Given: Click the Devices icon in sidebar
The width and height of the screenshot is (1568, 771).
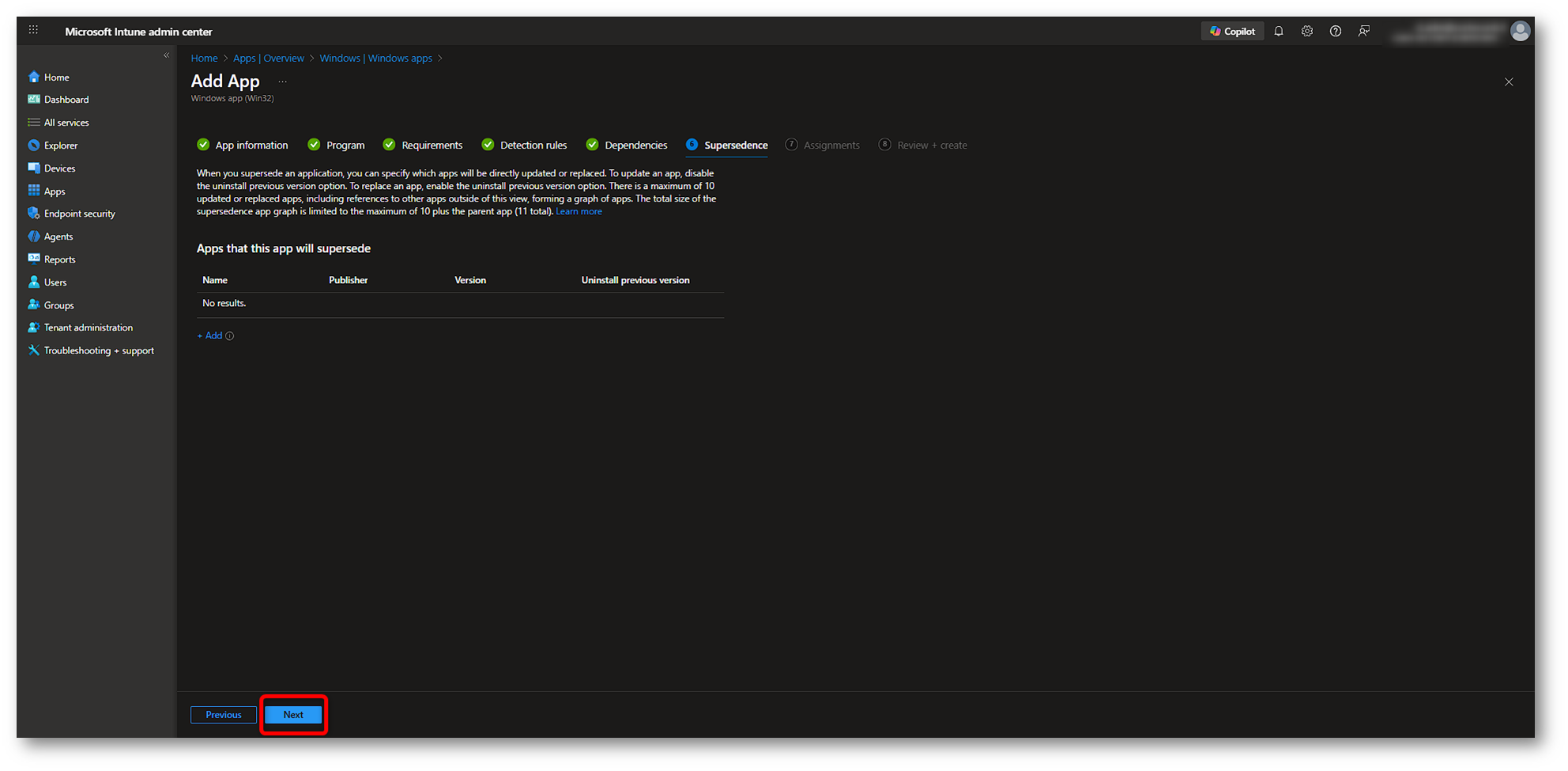Looking at the screenshot, I should [x=34, y=168].
